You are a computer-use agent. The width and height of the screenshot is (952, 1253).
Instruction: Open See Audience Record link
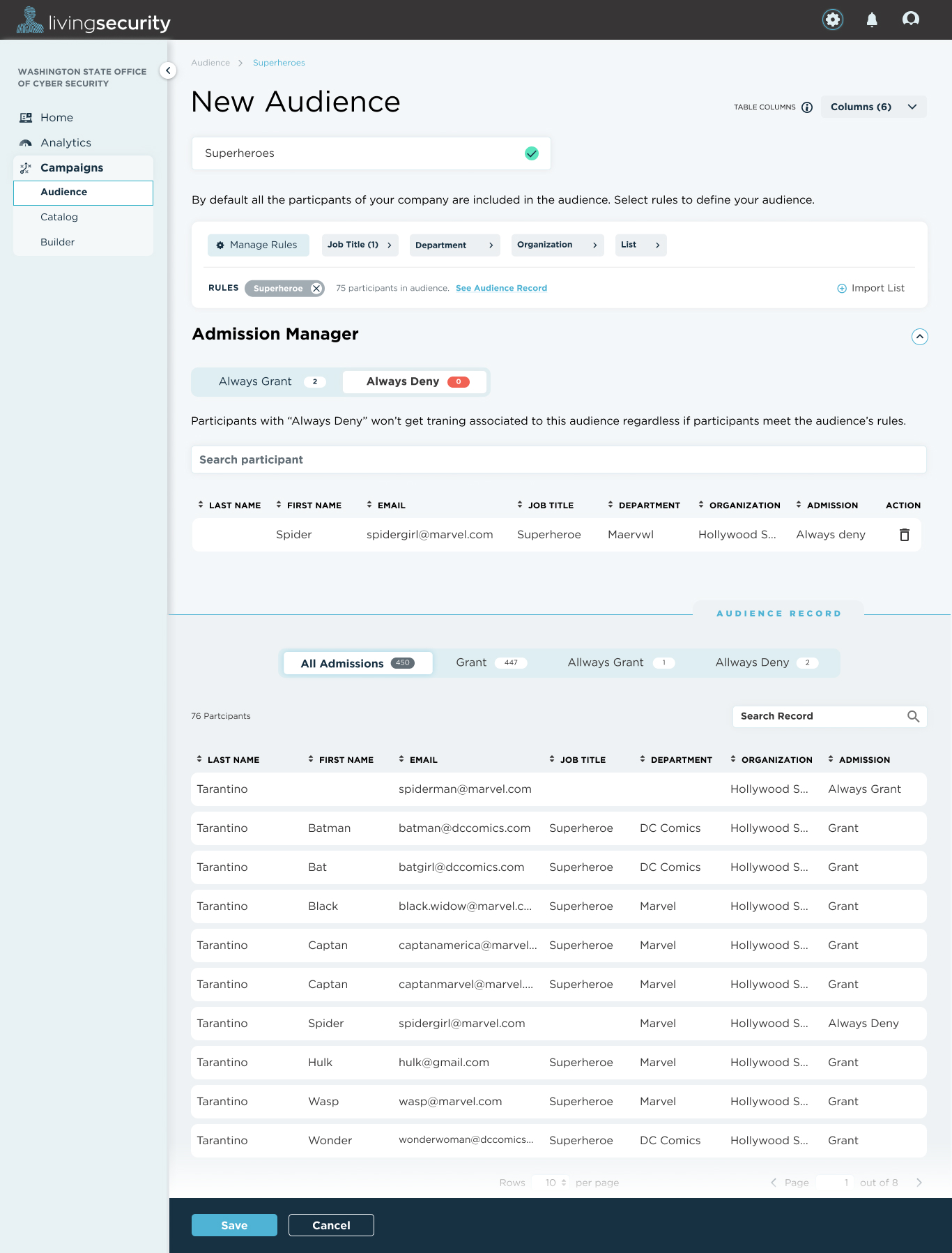501,289
